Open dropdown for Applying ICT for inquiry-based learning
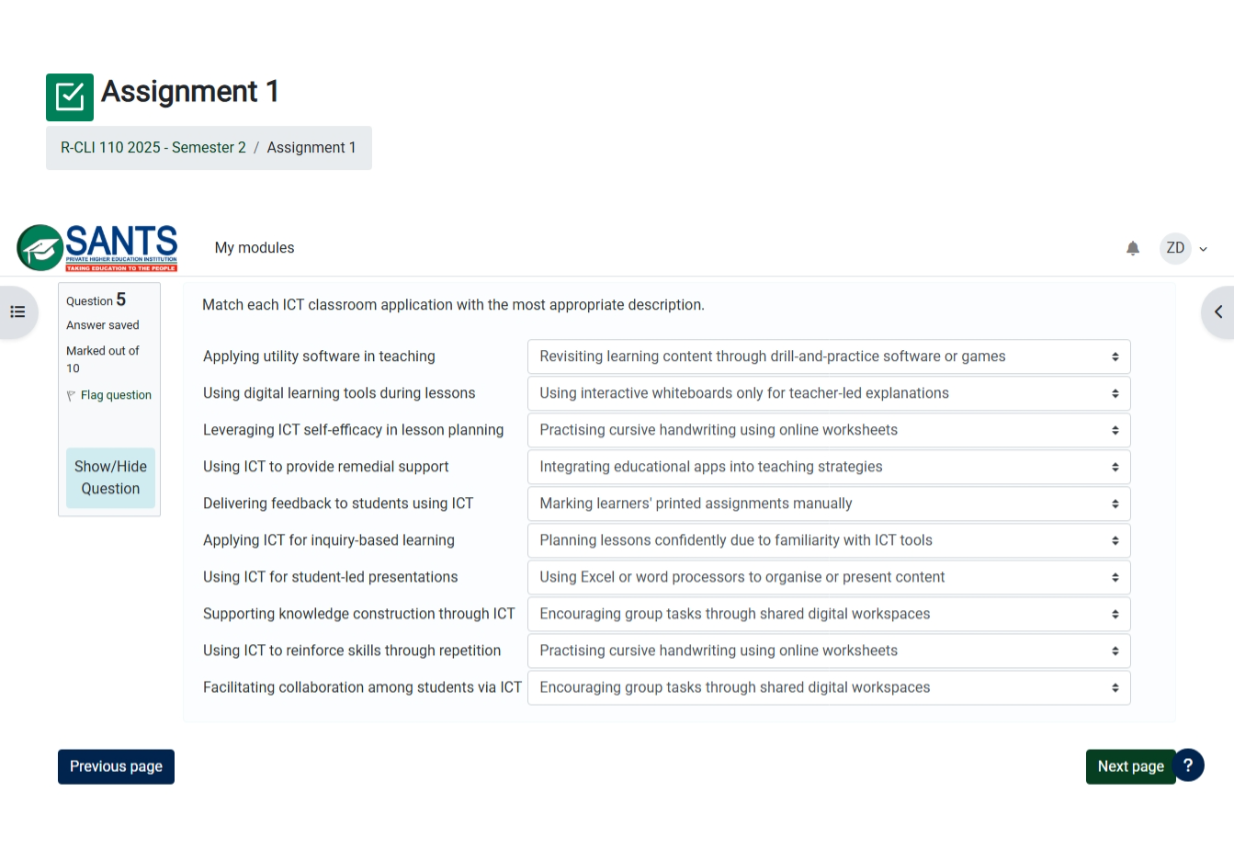 click(828, 541)
